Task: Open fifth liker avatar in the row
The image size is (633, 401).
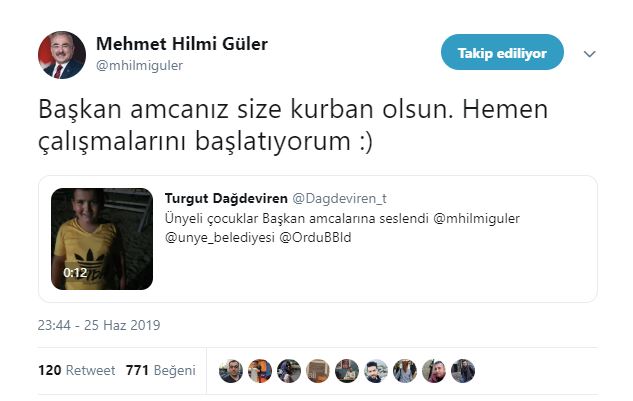Action: coord(347,371)
